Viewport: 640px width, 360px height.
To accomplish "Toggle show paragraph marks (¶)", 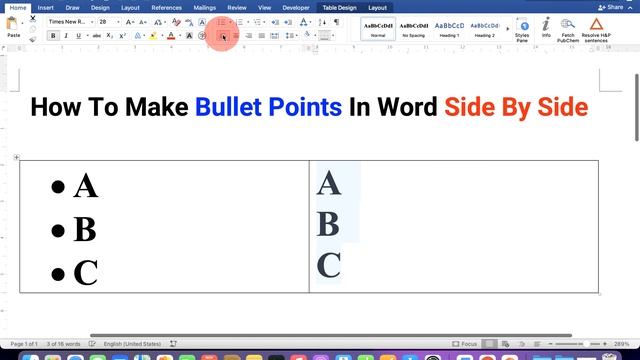I will pyautogui.click(x=336, y=22).
